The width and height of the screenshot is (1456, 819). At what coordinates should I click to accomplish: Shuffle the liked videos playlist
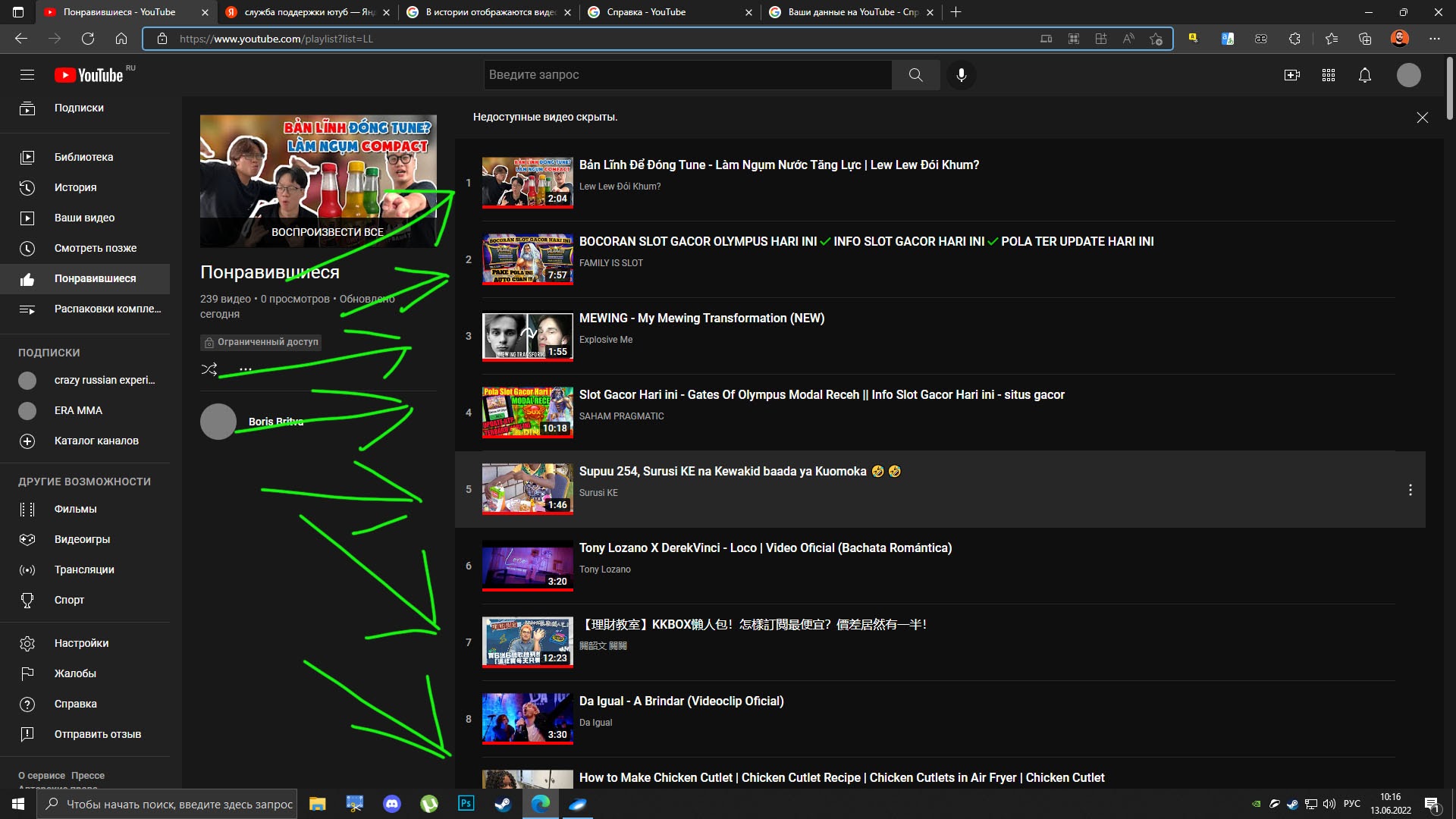[x=209, y=369]
